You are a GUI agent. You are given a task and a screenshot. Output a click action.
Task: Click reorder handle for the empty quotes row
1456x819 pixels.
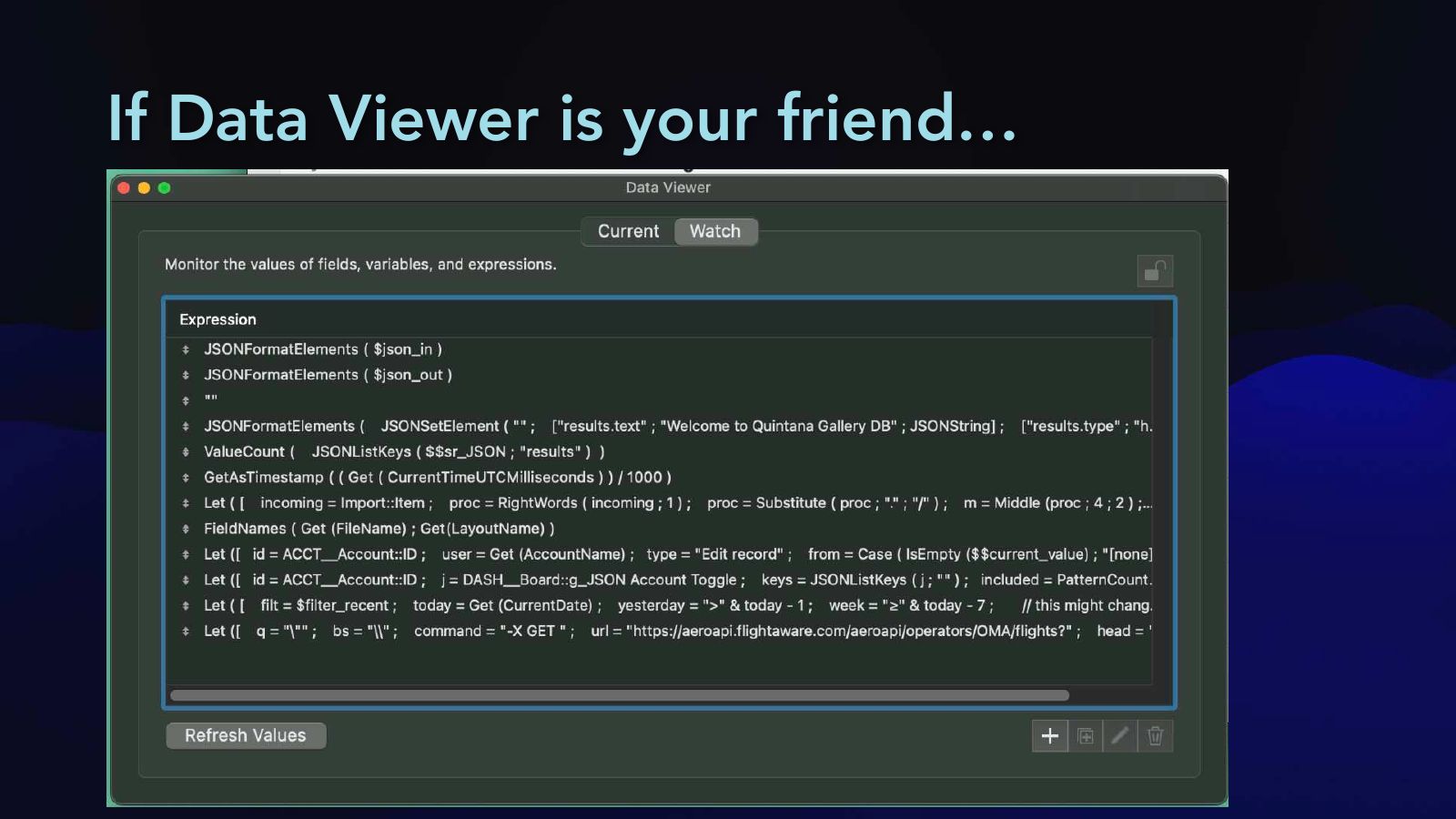point(186,400)
